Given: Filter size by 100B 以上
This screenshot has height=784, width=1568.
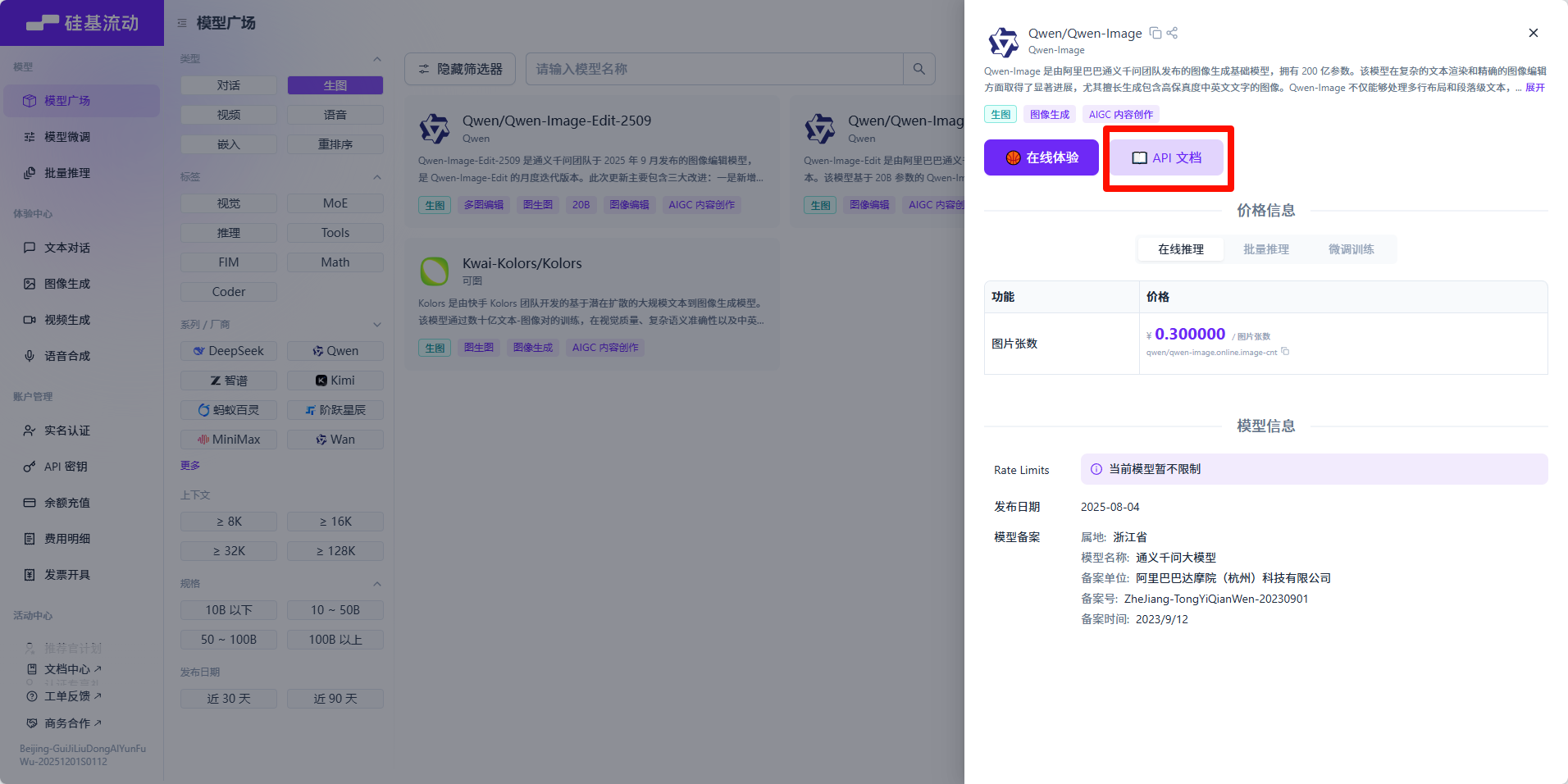Looking at the screenshot, I should pos(335,640).
